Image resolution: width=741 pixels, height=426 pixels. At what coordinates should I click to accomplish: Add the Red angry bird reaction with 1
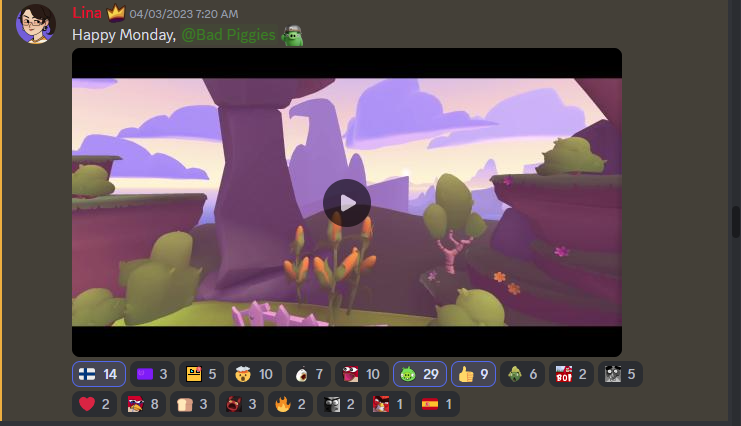point(388,404)
